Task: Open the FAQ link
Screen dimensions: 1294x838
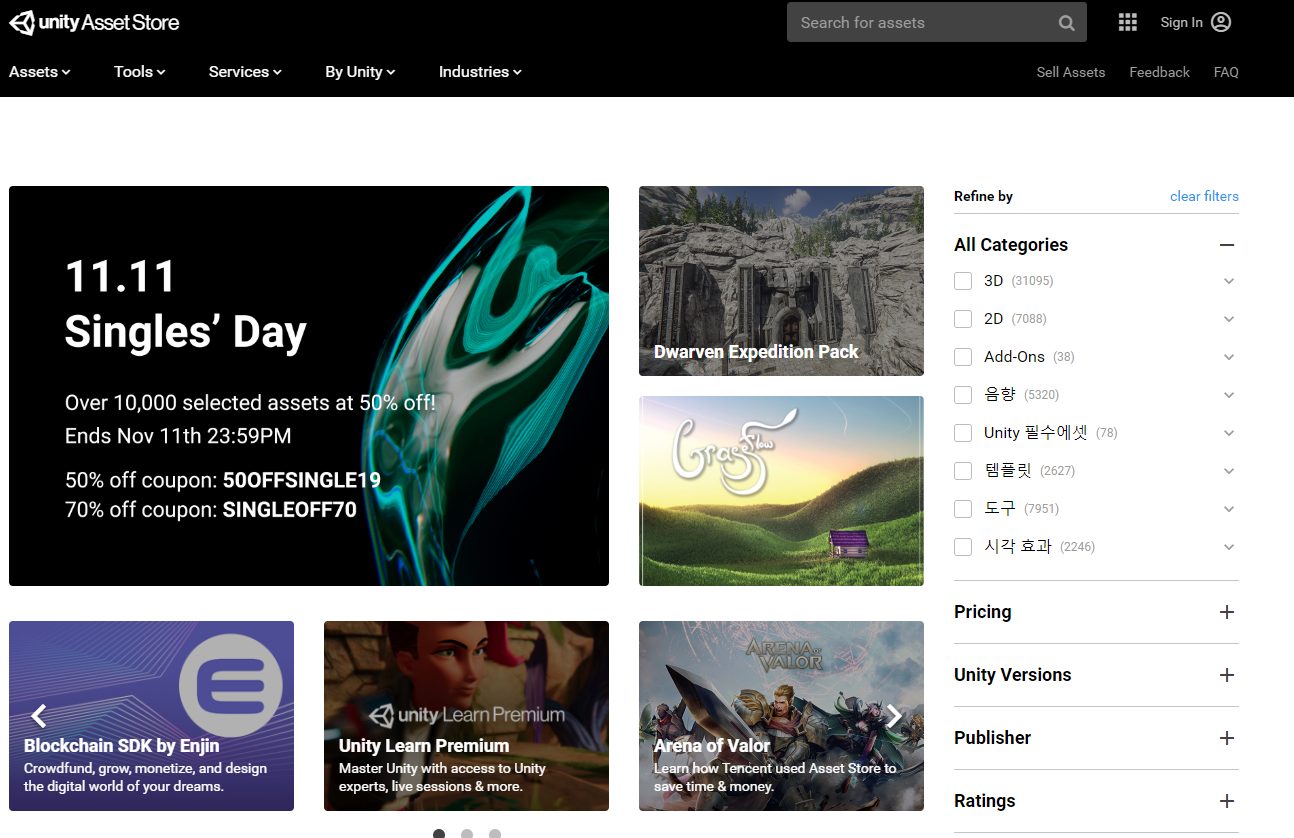Action: tap(1226, 72)
